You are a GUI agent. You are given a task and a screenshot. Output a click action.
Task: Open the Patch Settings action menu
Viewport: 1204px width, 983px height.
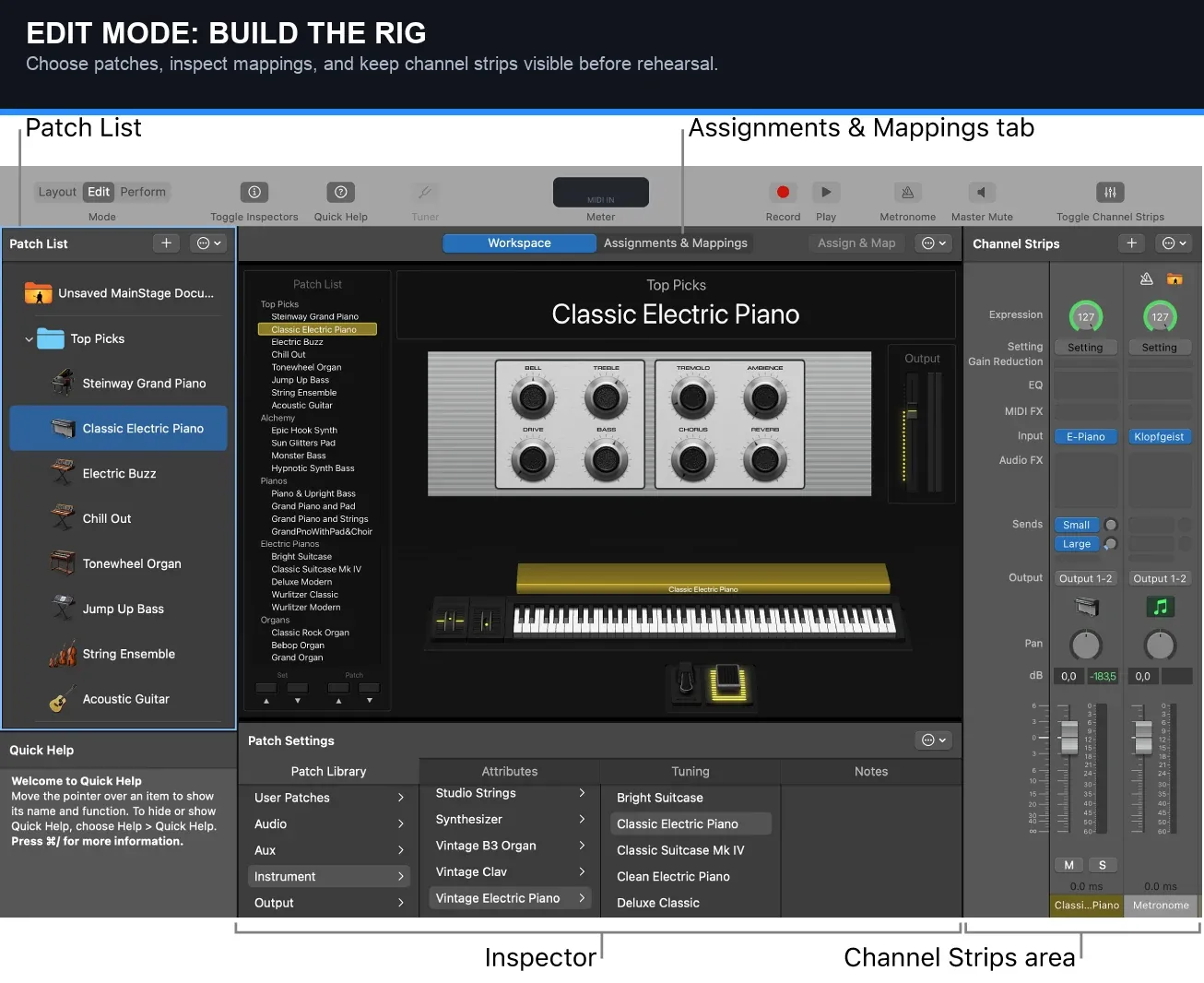[x=934, y=740]
